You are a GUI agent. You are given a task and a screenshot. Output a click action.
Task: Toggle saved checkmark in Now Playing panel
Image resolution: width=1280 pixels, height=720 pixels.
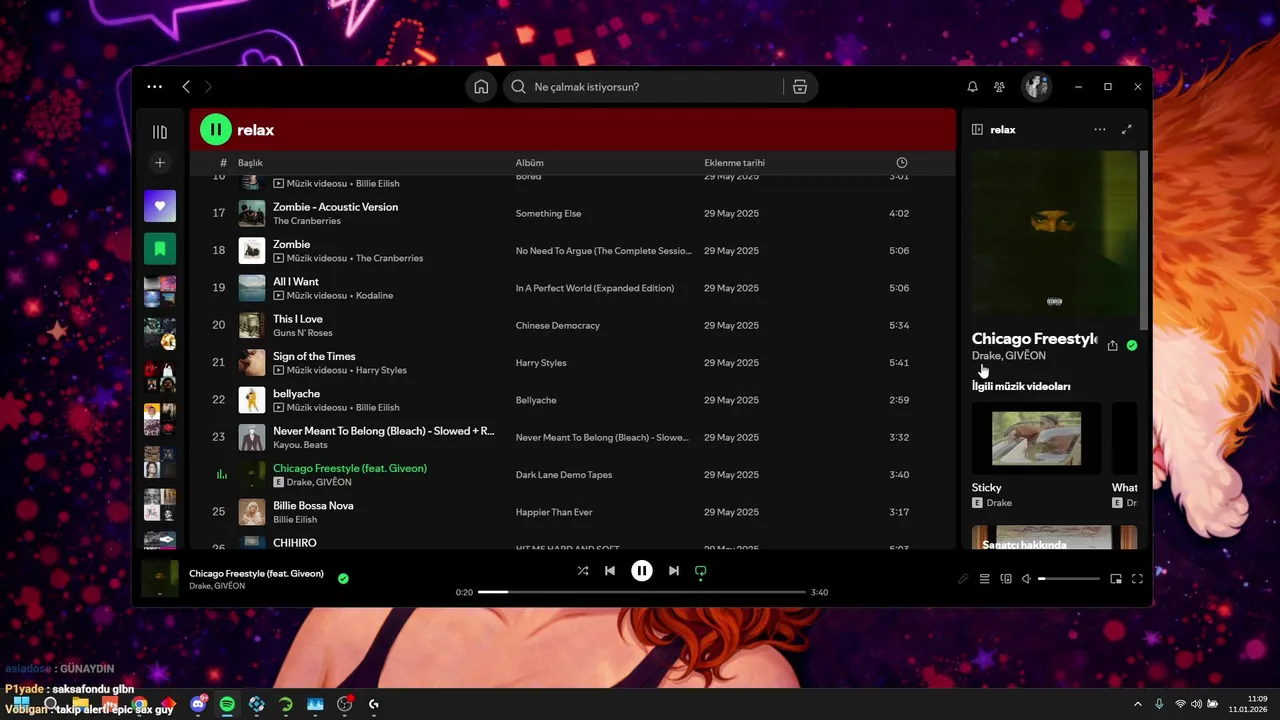[1132, 345]
